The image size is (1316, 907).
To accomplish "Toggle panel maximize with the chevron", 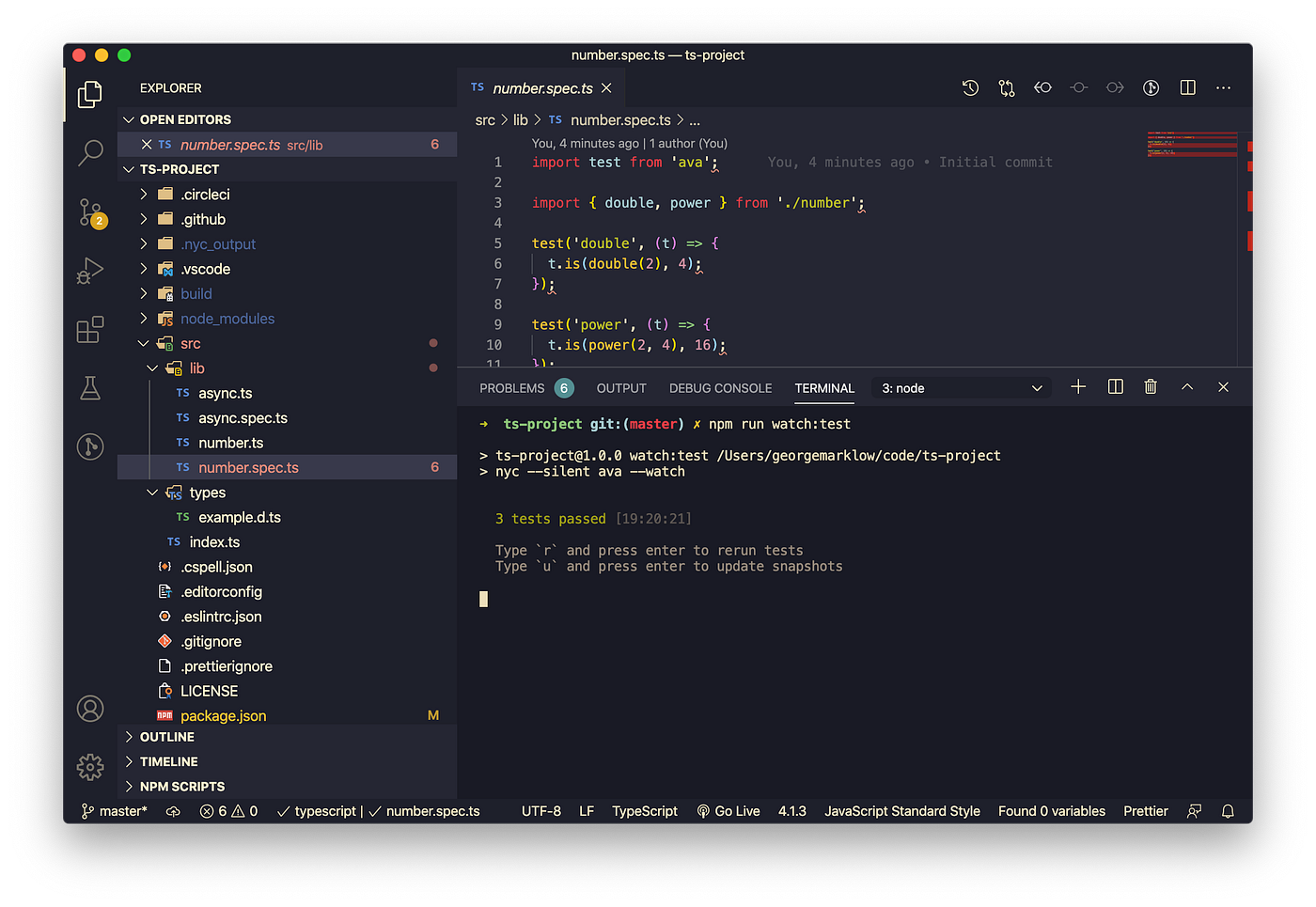I will 1187,386.
